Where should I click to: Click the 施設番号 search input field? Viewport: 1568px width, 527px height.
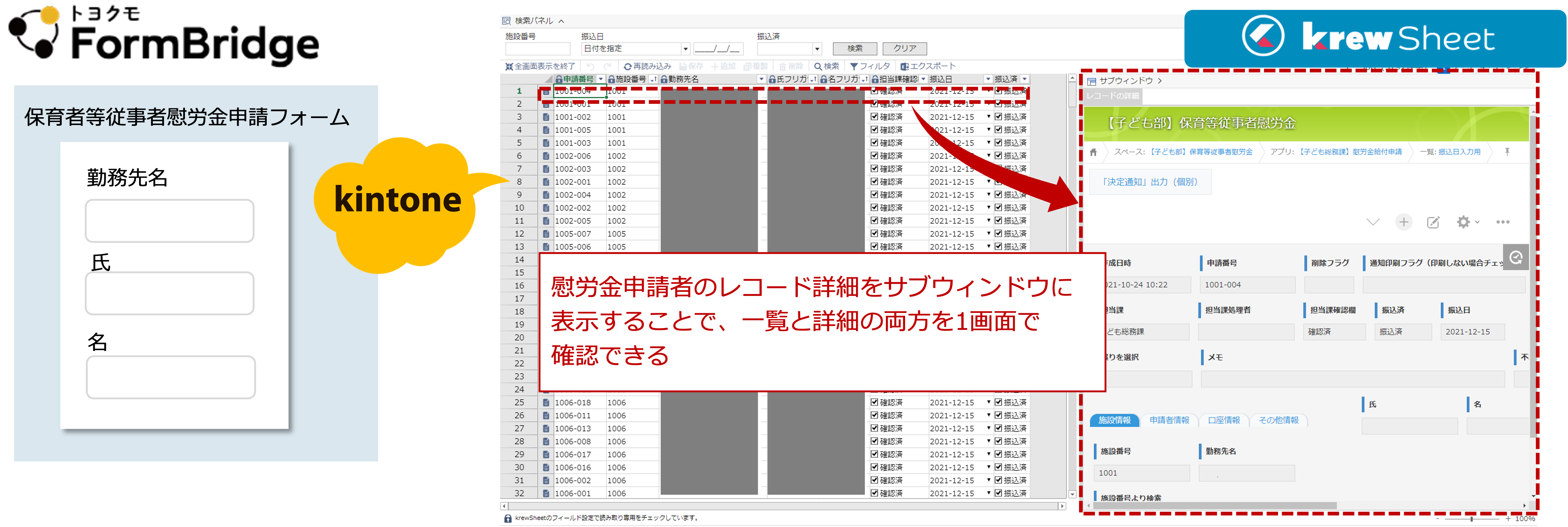(537, 49)
